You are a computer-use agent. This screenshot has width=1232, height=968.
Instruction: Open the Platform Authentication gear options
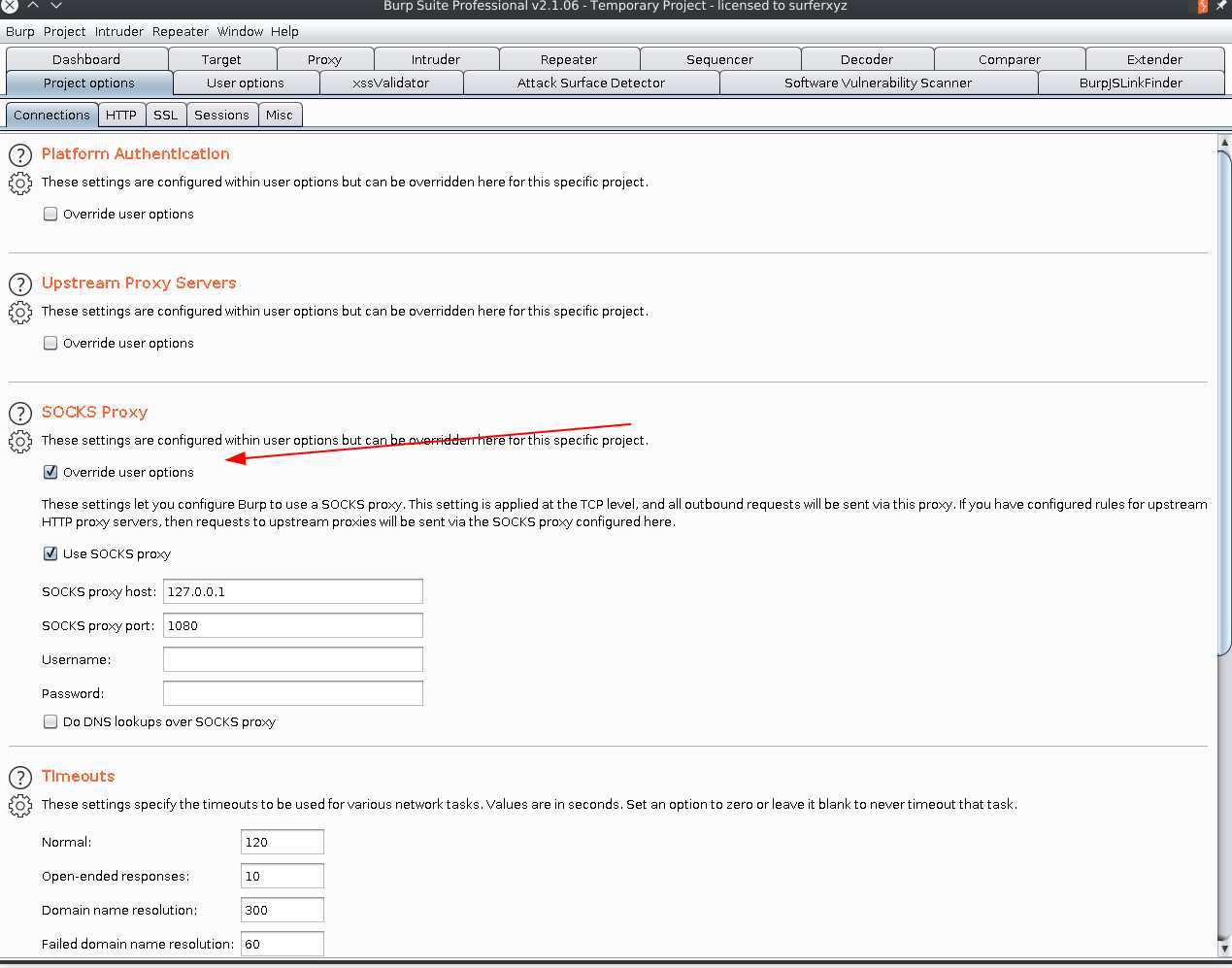20,183
